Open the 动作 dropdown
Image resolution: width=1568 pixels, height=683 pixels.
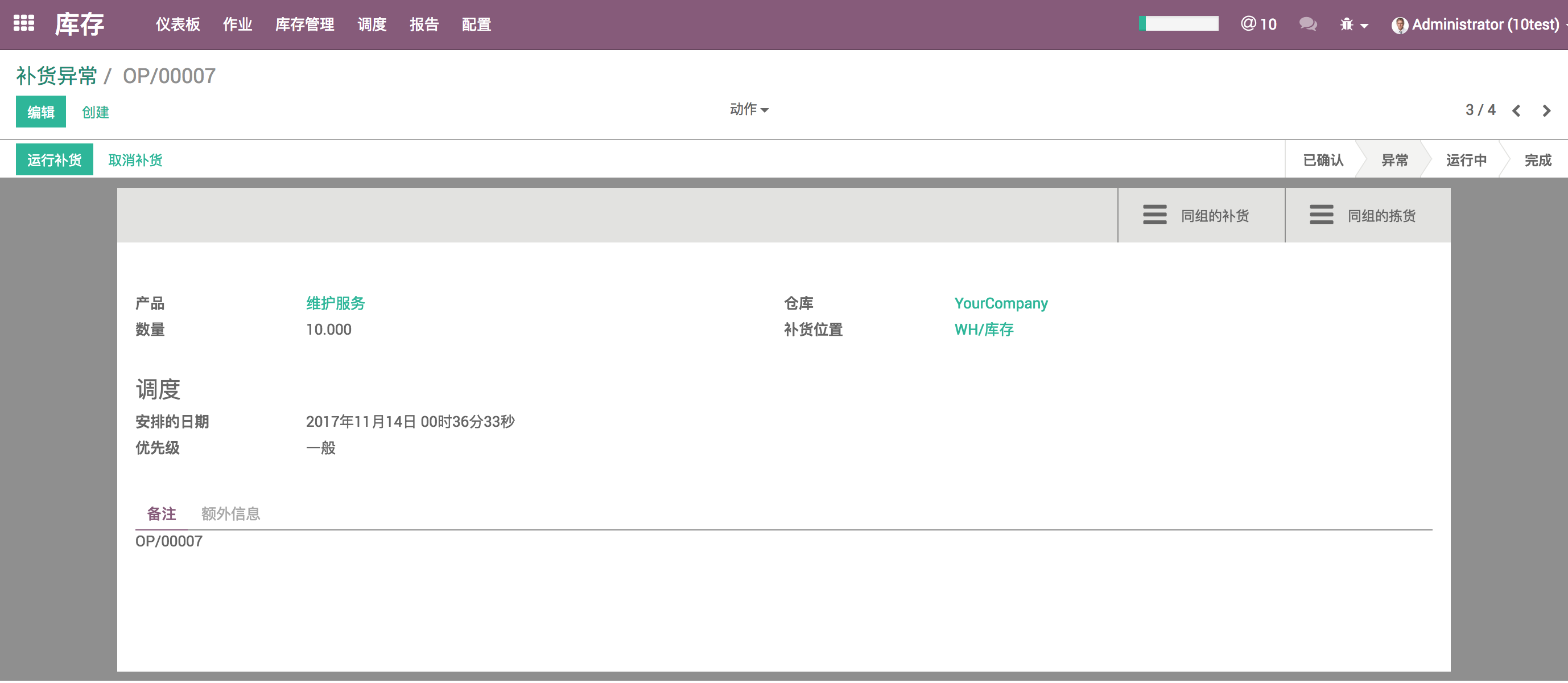748,110
